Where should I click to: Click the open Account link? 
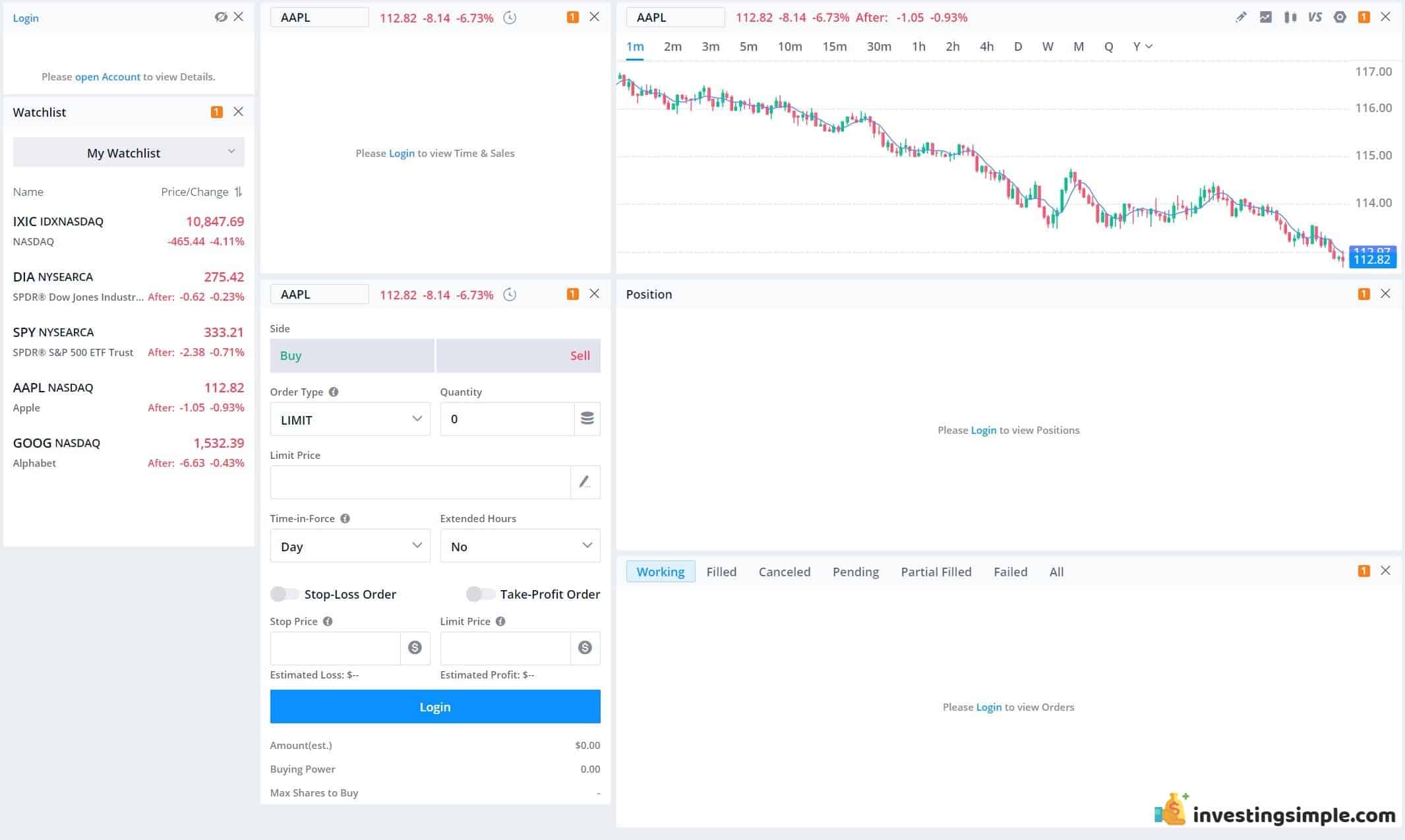(x=107, y=76)
